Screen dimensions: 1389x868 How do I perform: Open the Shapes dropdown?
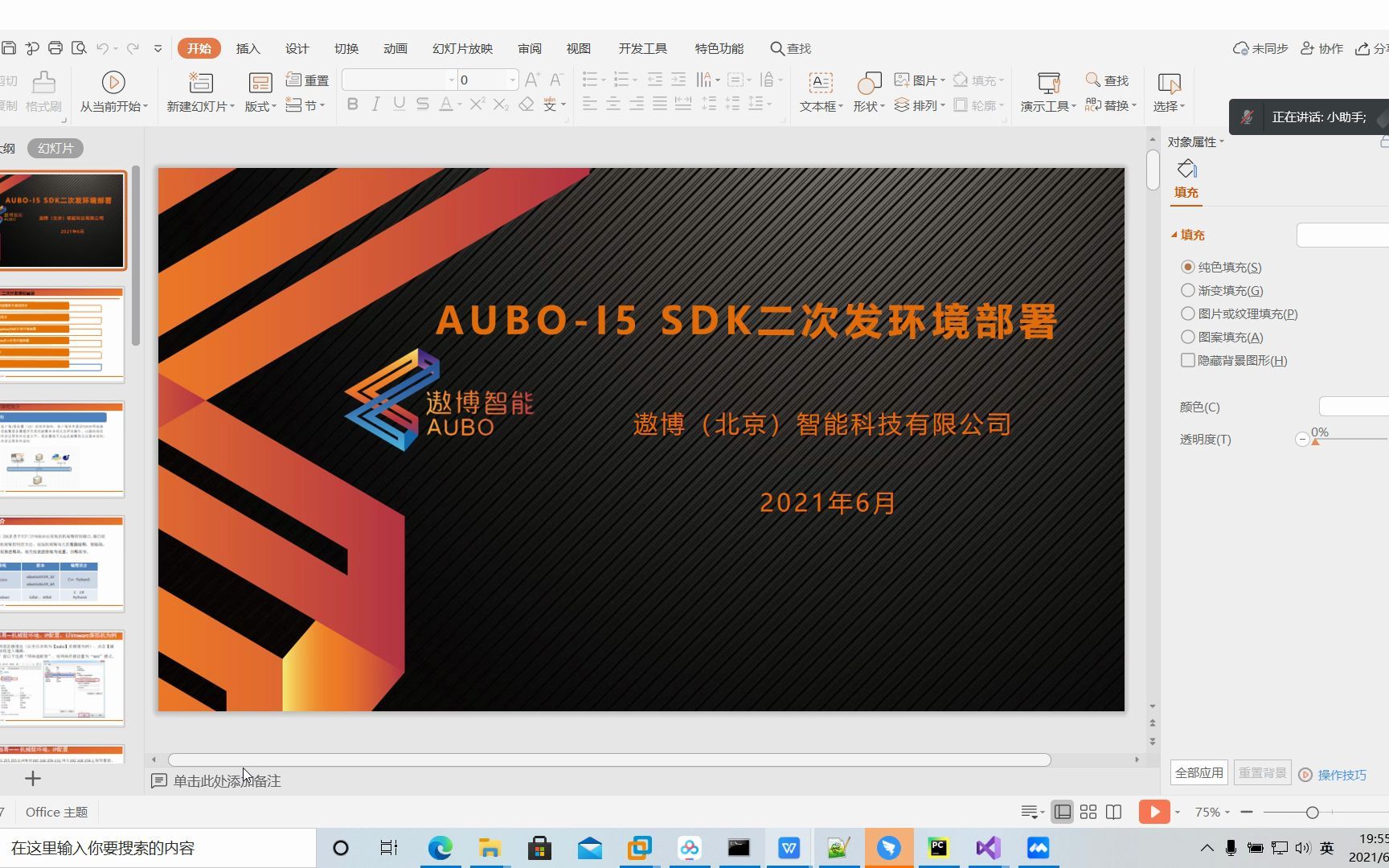[869, 106]
